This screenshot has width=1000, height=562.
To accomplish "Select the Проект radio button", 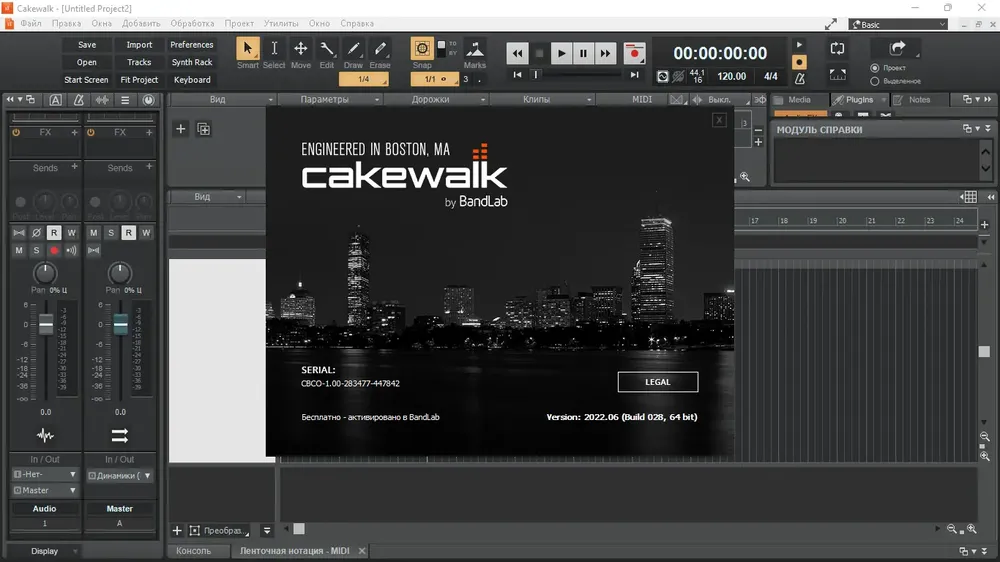I will click(x=874, y=68).
